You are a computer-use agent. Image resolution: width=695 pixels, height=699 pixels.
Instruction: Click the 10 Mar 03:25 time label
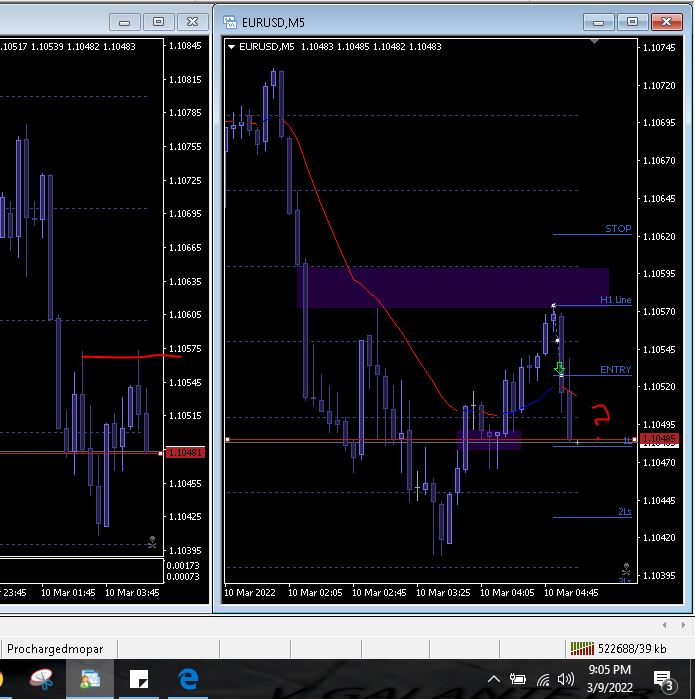(443, 592)
